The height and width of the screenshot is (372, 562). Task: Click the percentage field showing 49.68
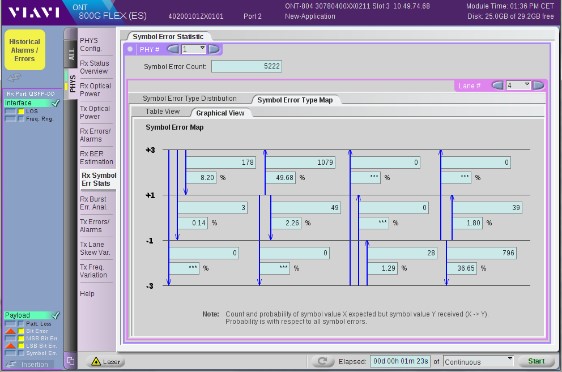[x=280, y=177]
